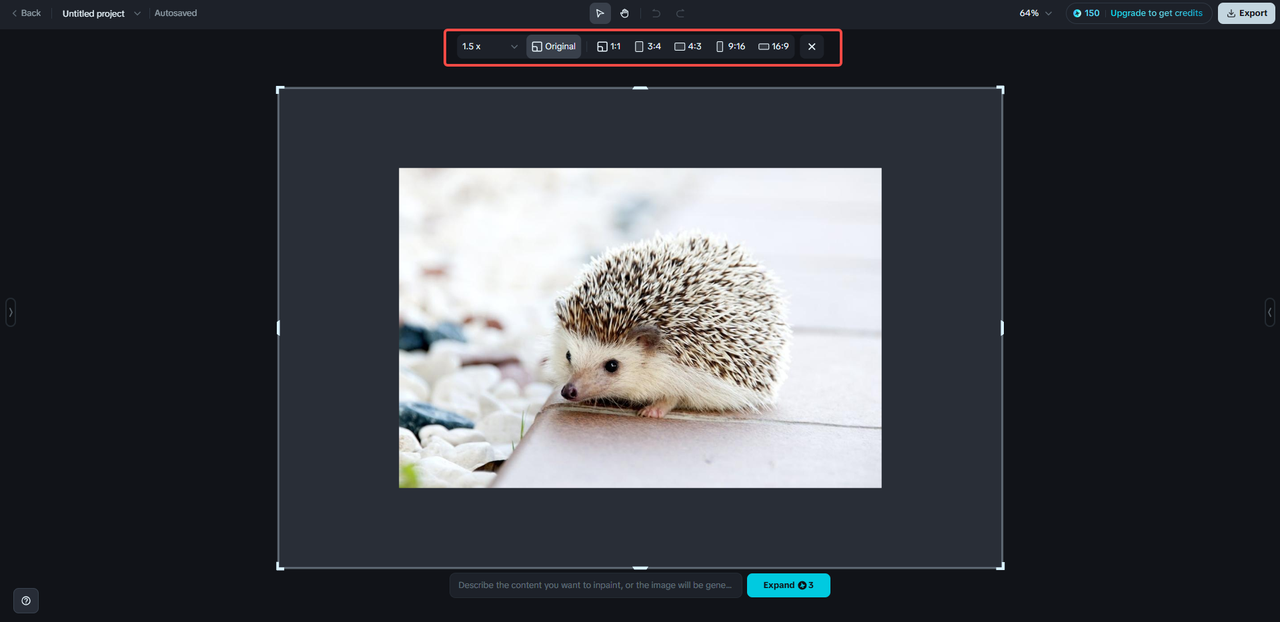
Task: Click the top-middle edge expand handle
Action: pyautogui.click(x=640, y=88)
